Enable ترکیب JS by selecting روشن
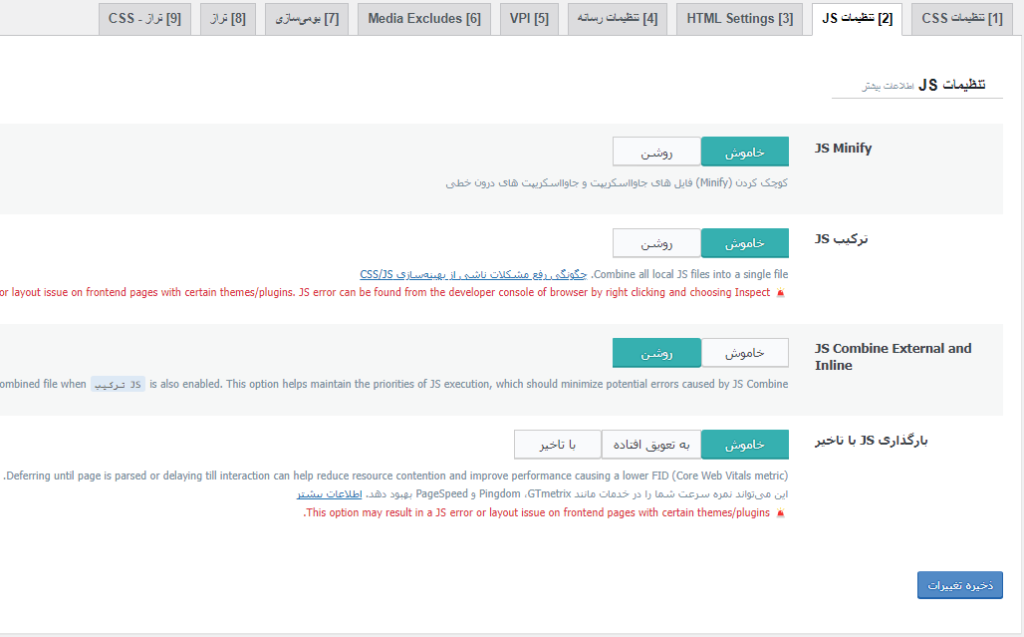 pos(656,243)
